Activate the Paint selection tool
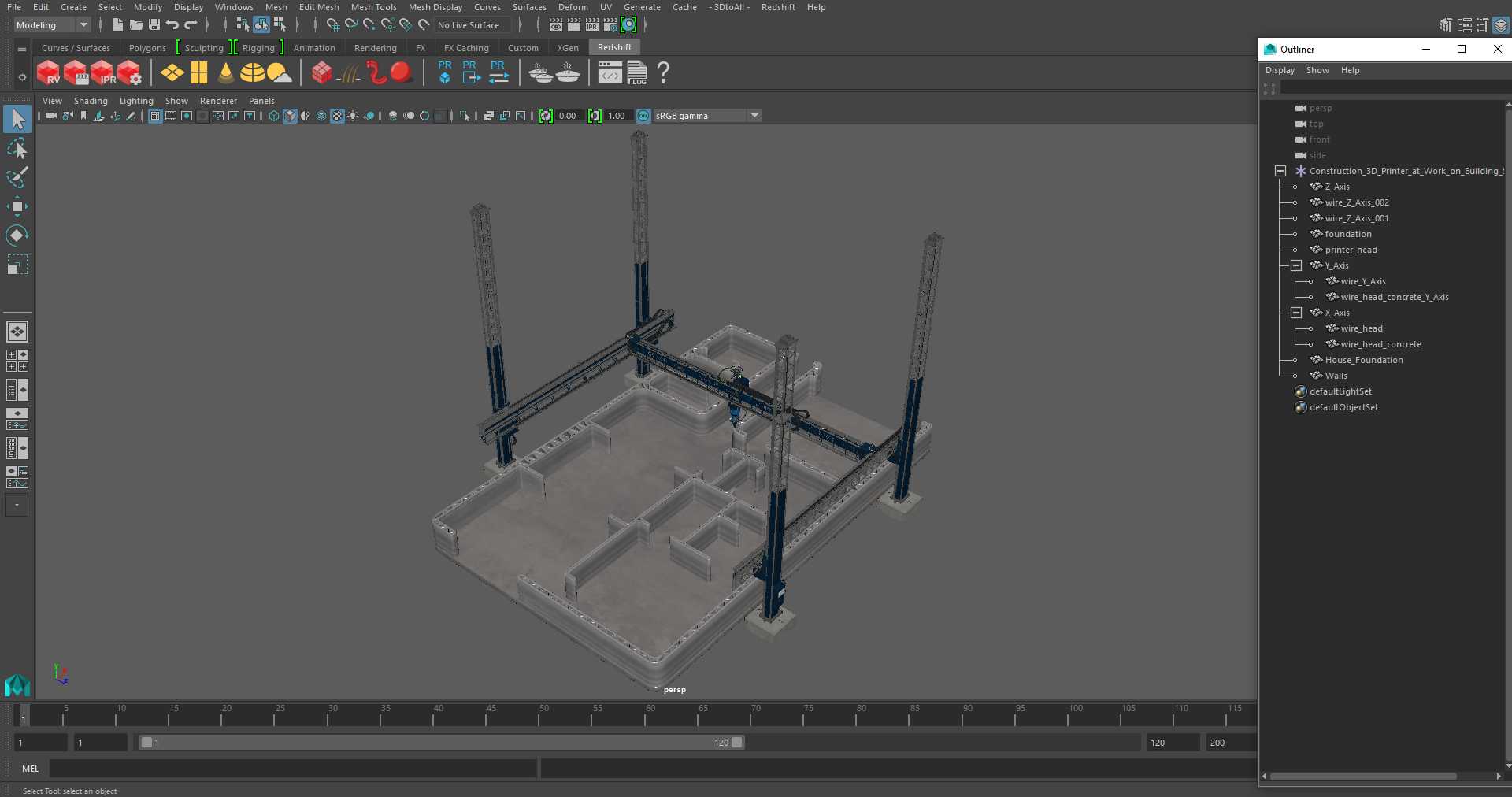 17,177
